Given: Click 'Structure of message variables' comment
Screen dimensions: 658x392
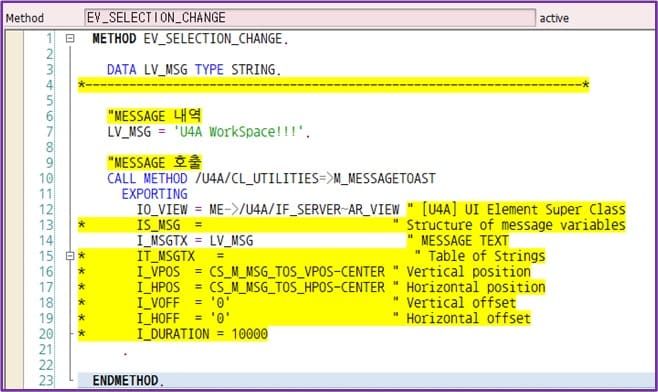Looking at the screenshot, I should (x=516, y=225).
